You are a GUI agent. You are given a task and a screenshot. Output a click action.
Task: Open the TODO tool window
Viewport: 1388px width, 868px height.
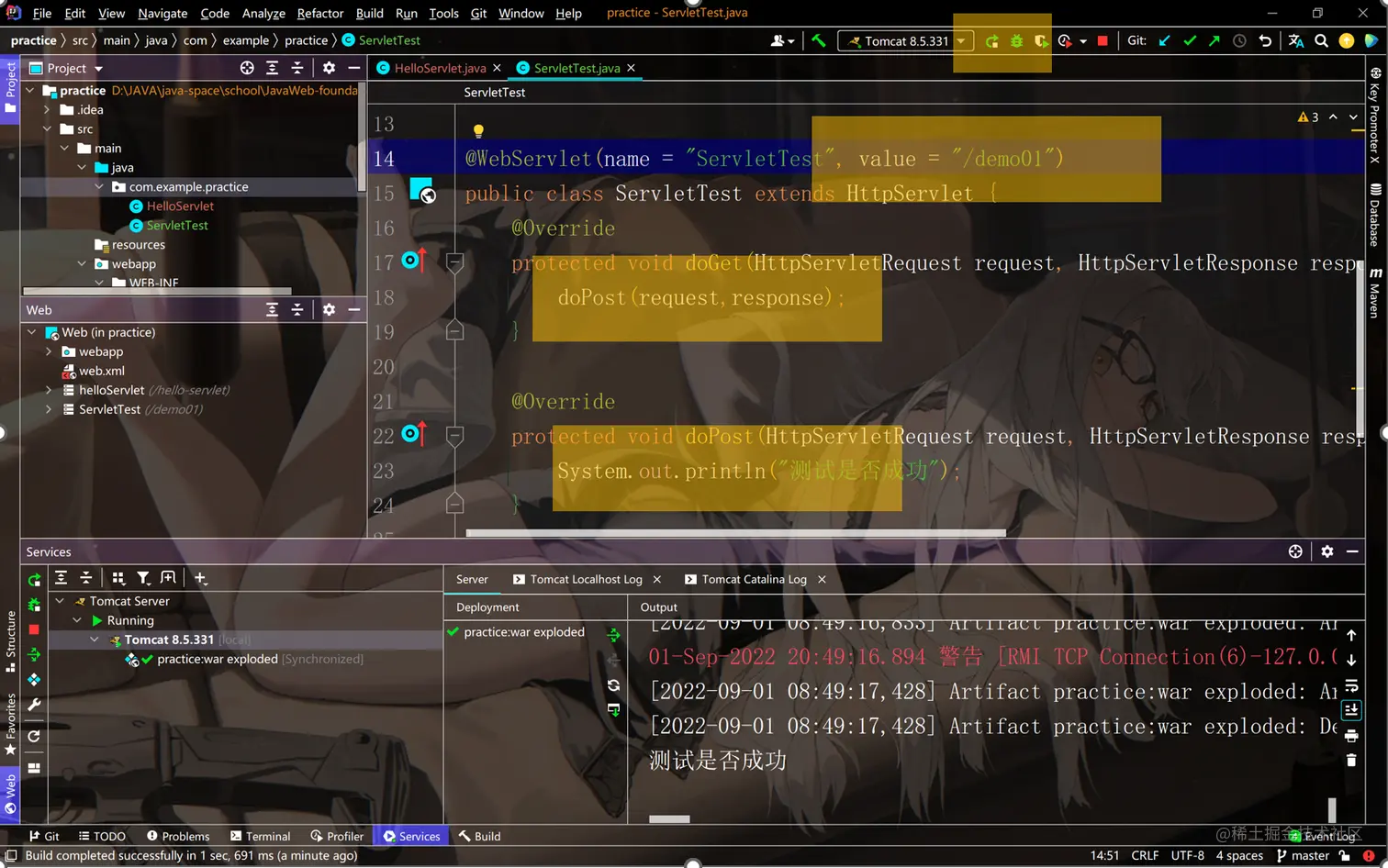pos(102,836)
